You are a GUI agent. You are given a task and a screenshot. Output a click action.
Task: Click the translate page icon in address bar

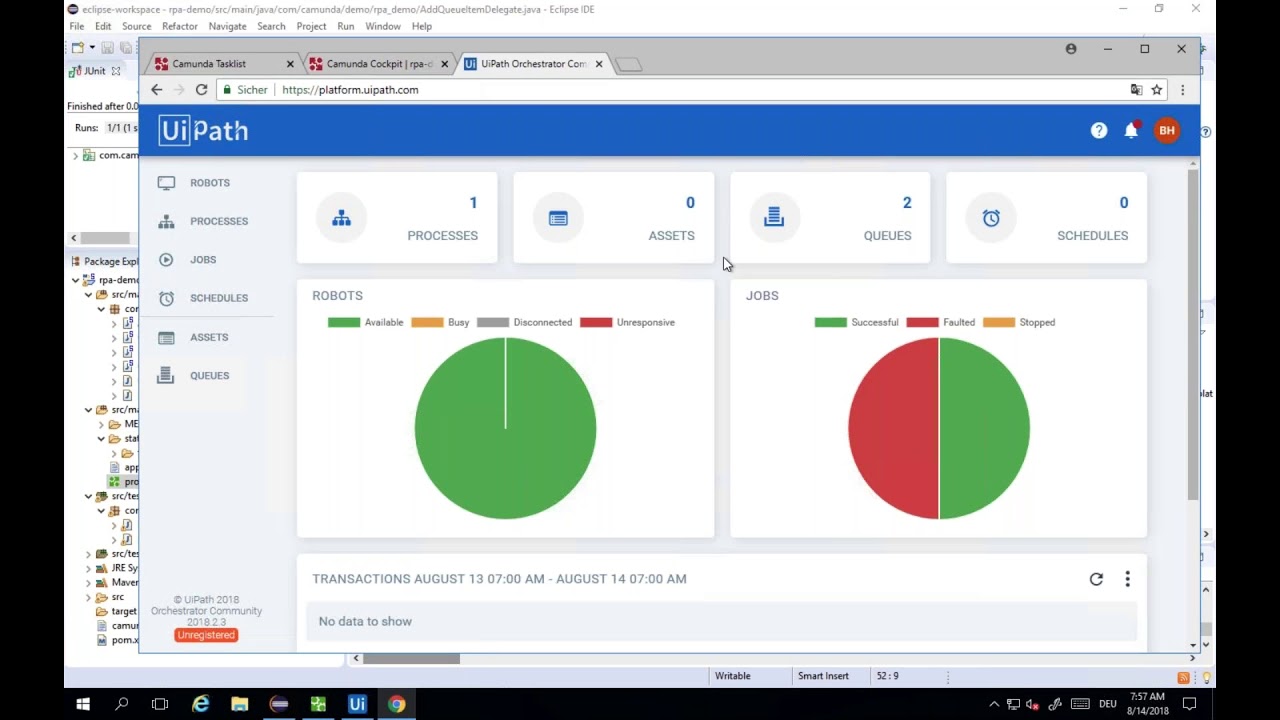[1136, 90]
